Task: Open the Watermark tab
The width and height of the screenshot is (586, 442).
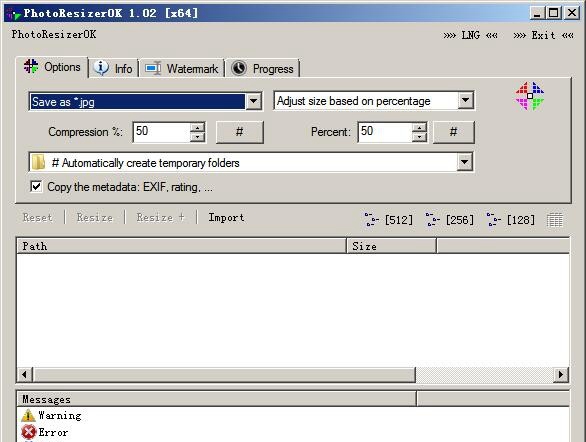Action: [x=182, y=69]
